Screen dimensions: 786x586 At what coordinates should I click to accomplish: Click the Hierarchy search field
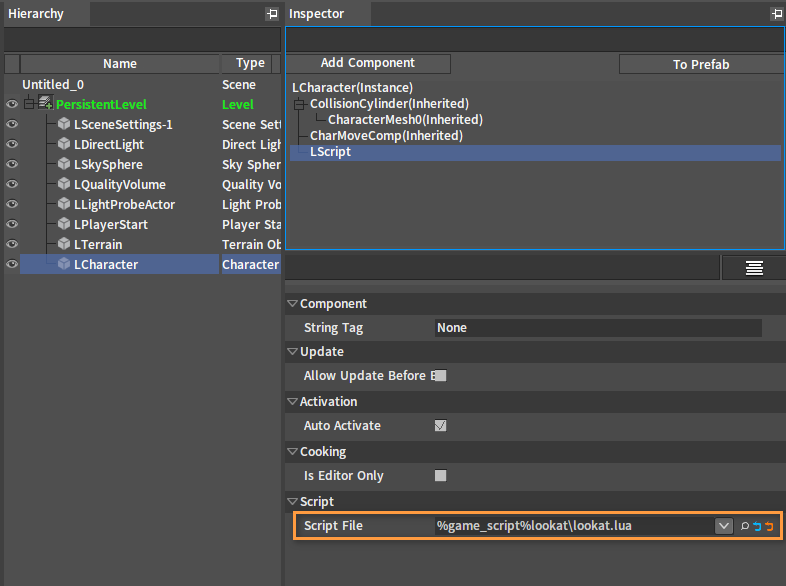coord(142,39)
